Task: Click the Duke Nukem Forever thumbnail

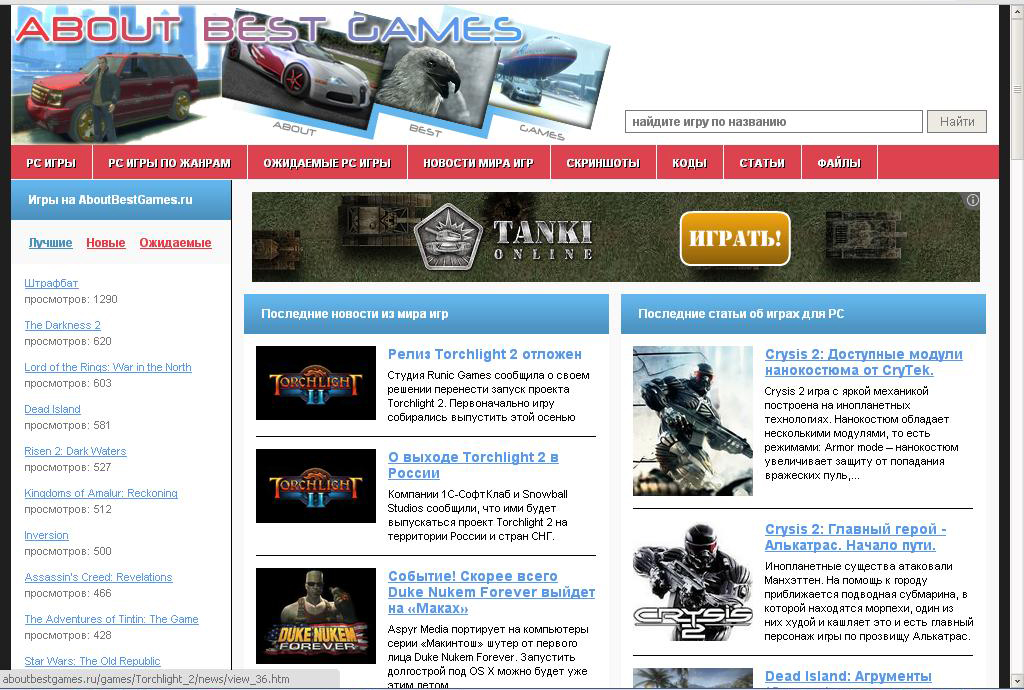Action: click(315, 616)
